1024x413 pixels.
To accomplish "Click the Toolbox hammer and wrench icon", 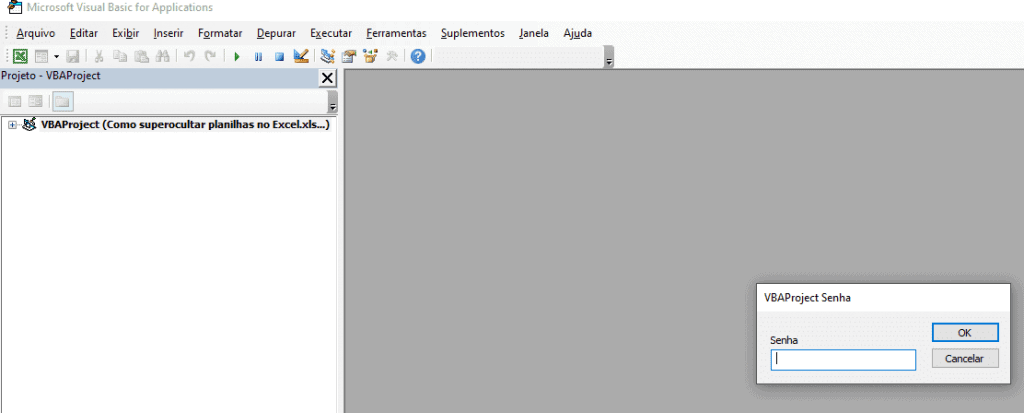I will [x=392, y=56].
